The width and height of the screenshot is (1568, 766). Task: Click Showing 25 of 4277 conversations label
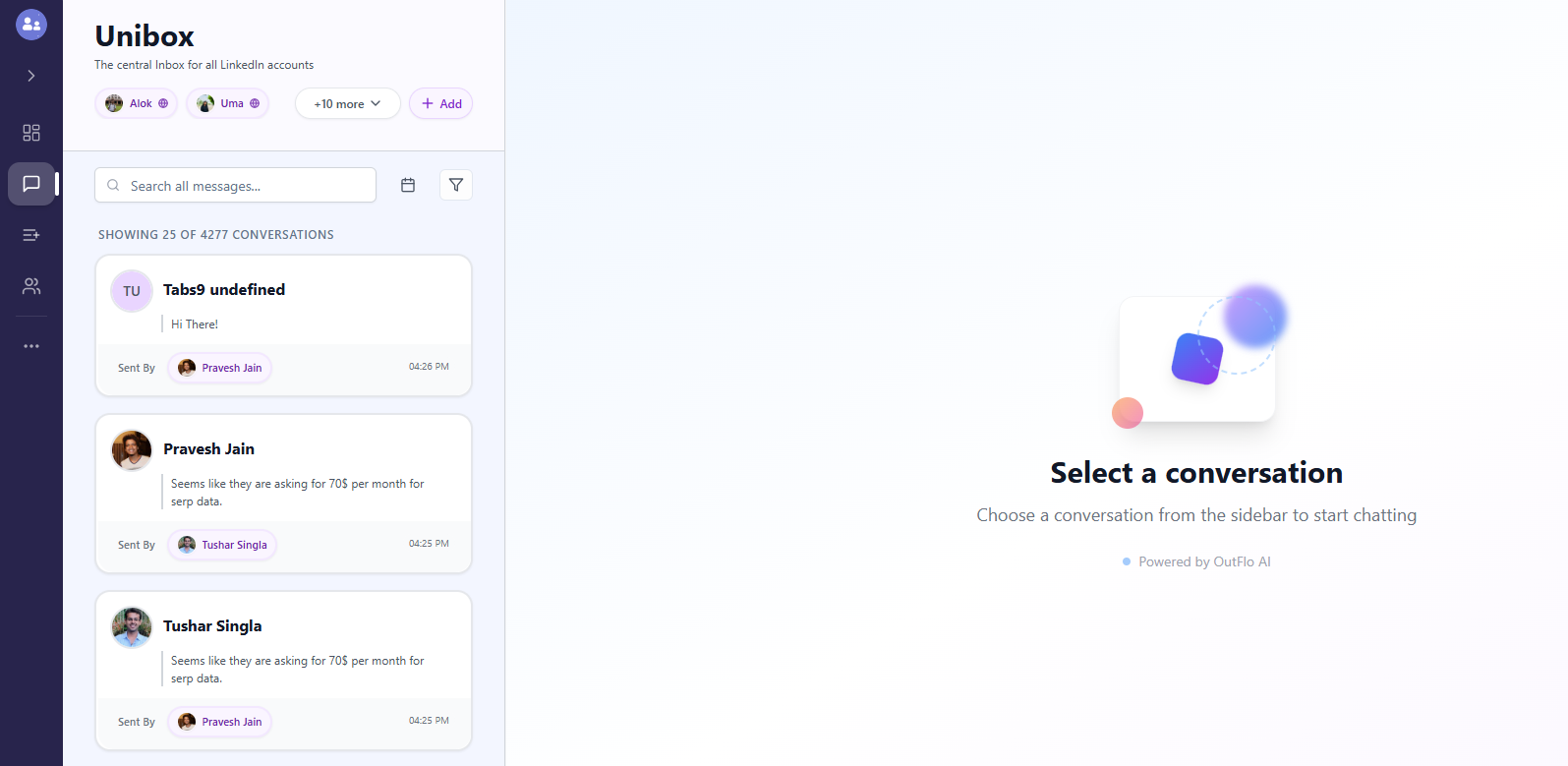[x=216, y=235]
